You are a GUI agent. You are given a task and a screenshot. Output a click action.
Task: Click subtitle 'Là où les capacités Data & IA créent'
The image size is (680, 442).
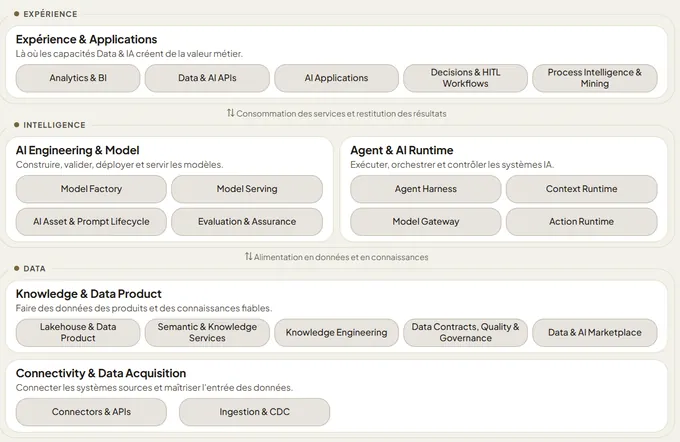[129, 54]
